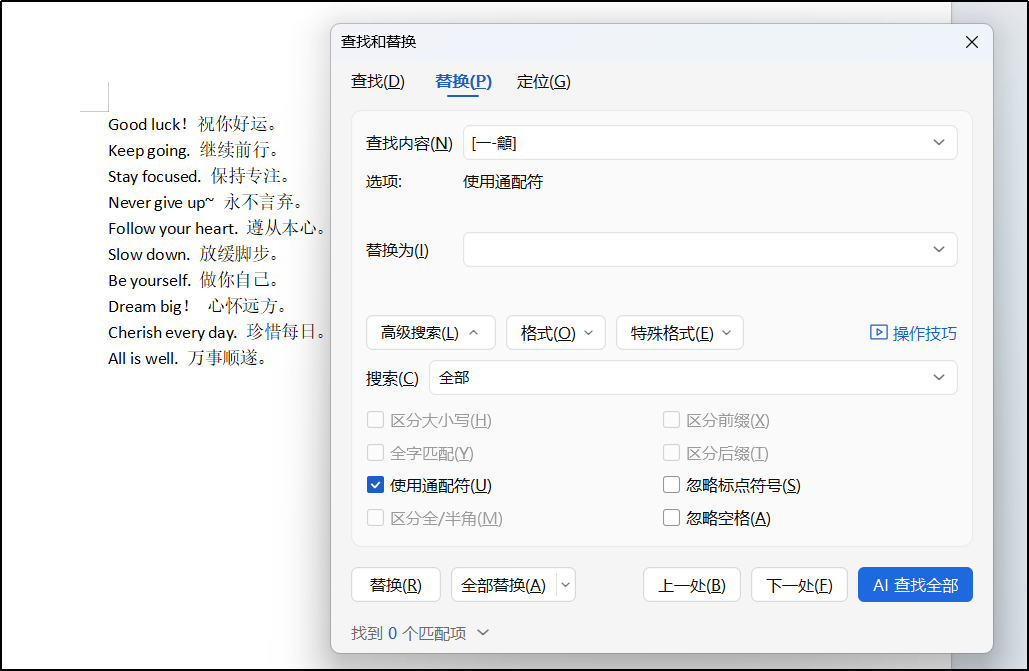Open the 搜索 scope dropdown
1029x671 pixels.
point(938,378)
